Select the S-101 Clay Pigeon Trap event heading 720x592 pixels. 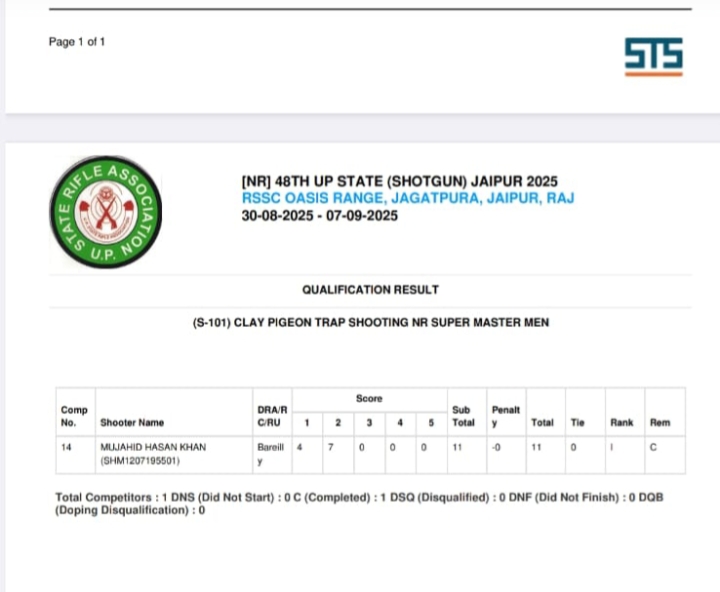point(370,323)
